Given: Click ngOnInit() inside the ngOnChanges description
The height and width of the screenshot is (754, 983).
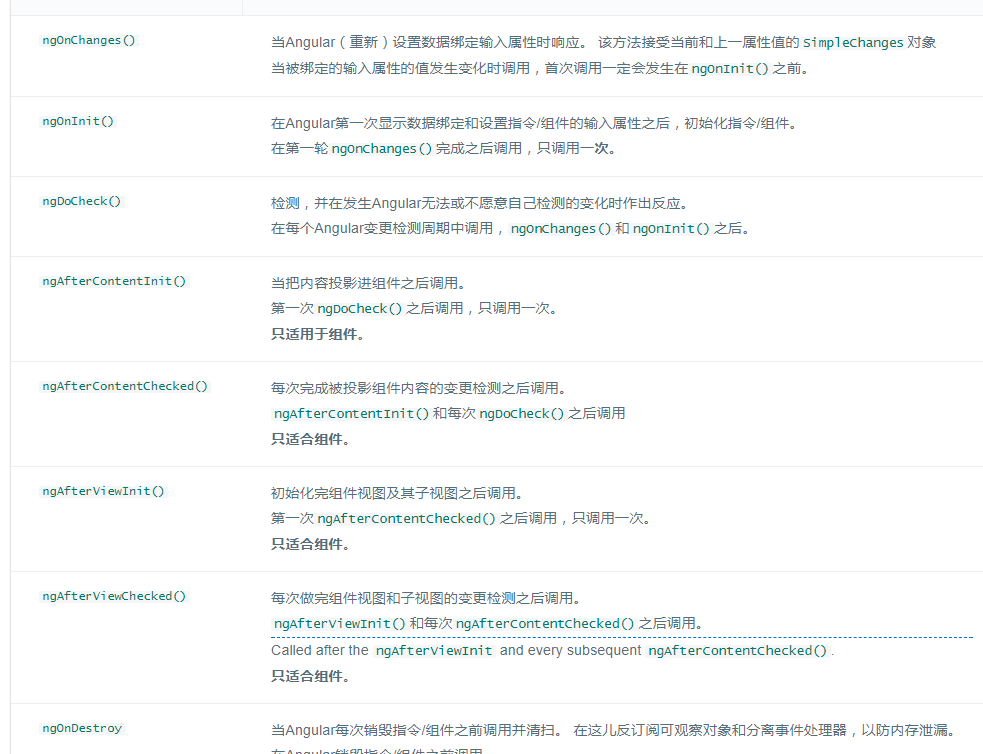Looking at the screenshot, I should [730, 68].
